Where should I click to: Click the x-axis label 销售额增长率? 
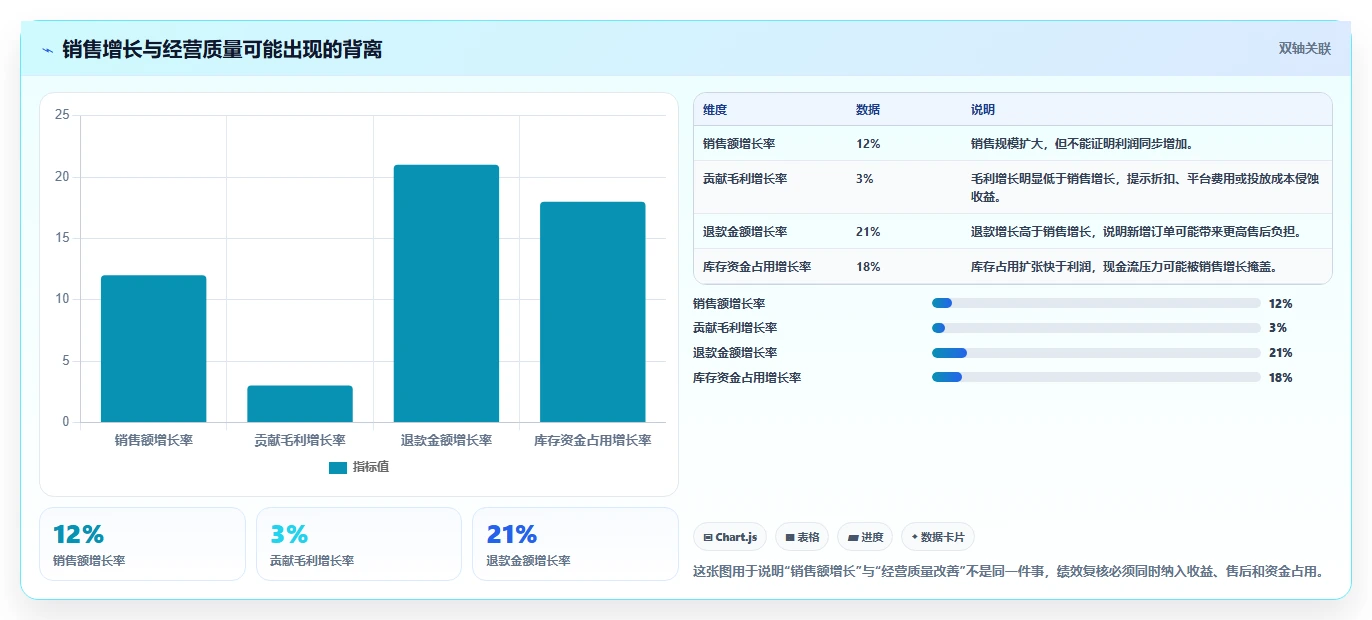click(153, 440)
